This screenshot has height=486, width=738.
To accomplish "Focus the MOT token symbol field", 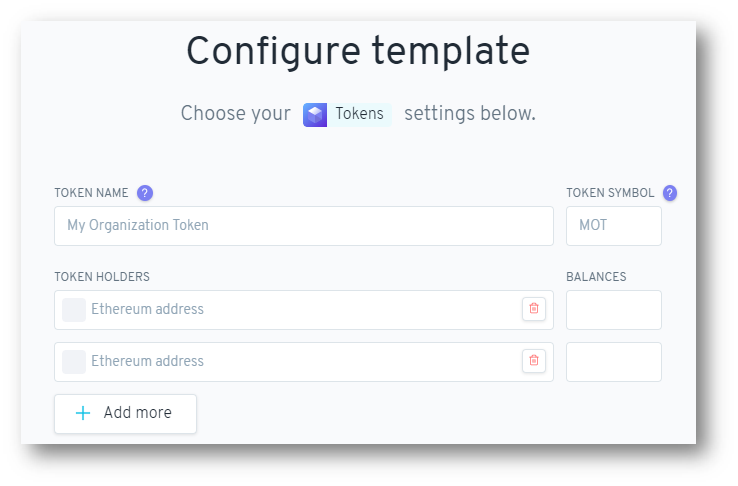I will point(614,226).
